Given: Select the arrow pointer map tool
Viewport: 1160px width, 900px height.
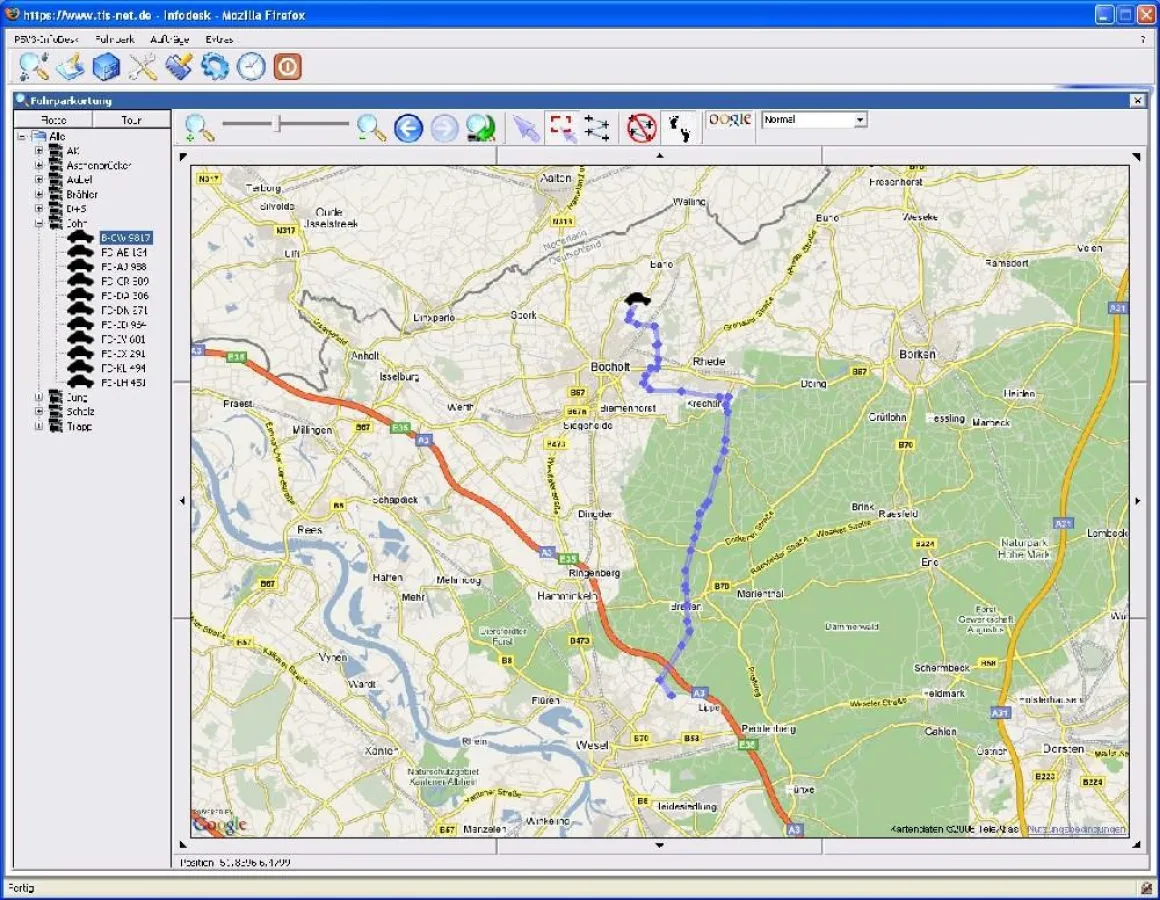Looking at the screenshot, I should [526, 127].
